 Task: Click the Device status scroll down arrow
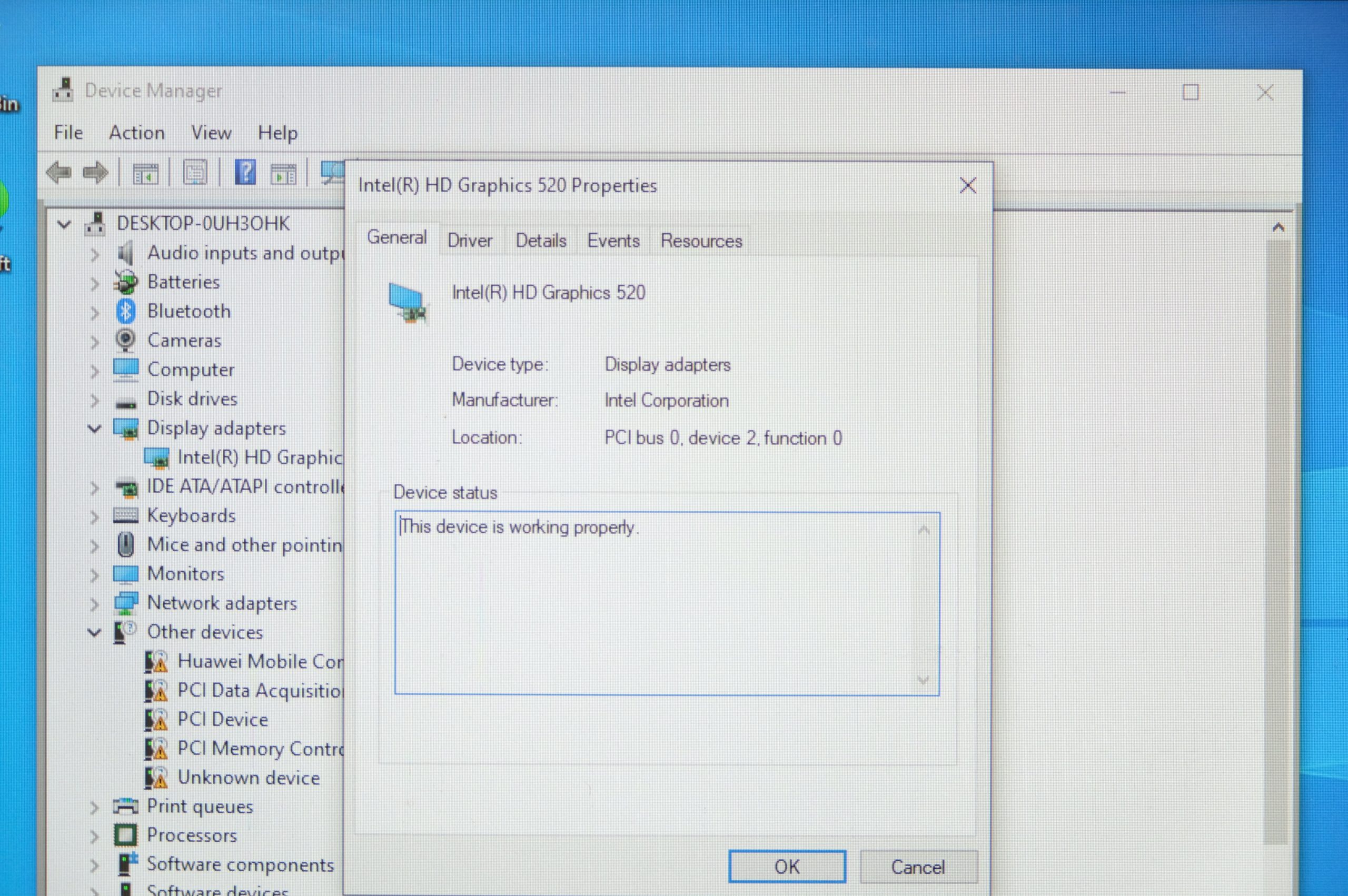coord(924,680)
